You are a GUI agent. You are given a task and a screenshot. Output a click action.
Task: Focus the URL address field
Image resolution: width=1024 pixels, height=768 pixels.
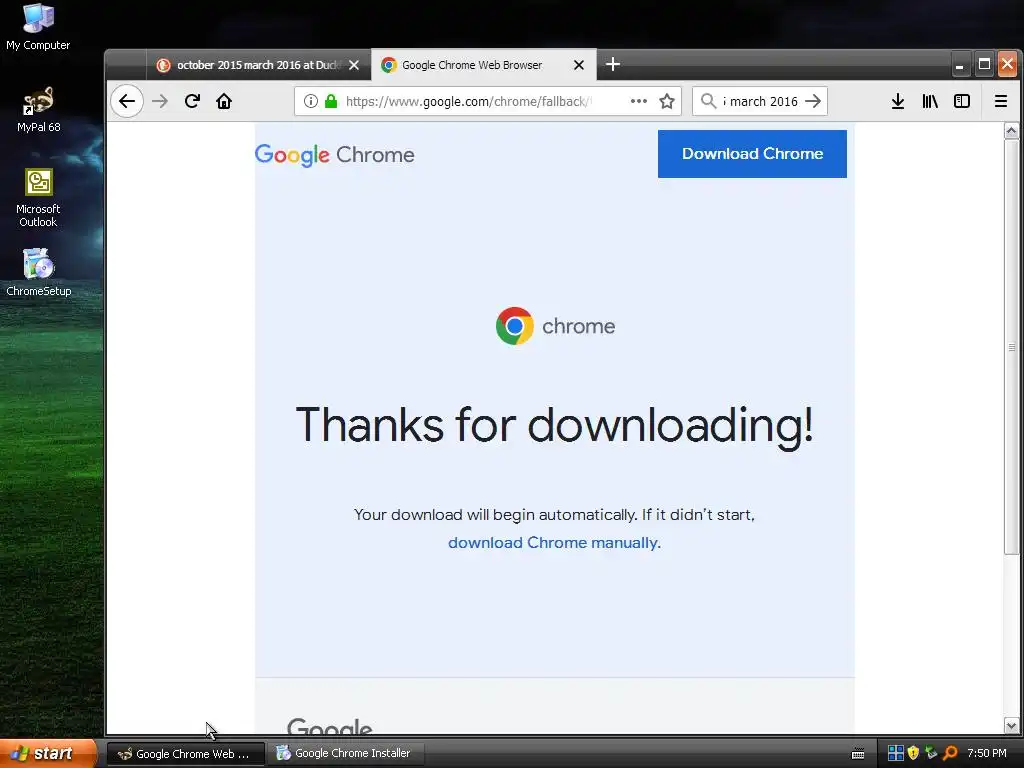(x=469, y=101)
